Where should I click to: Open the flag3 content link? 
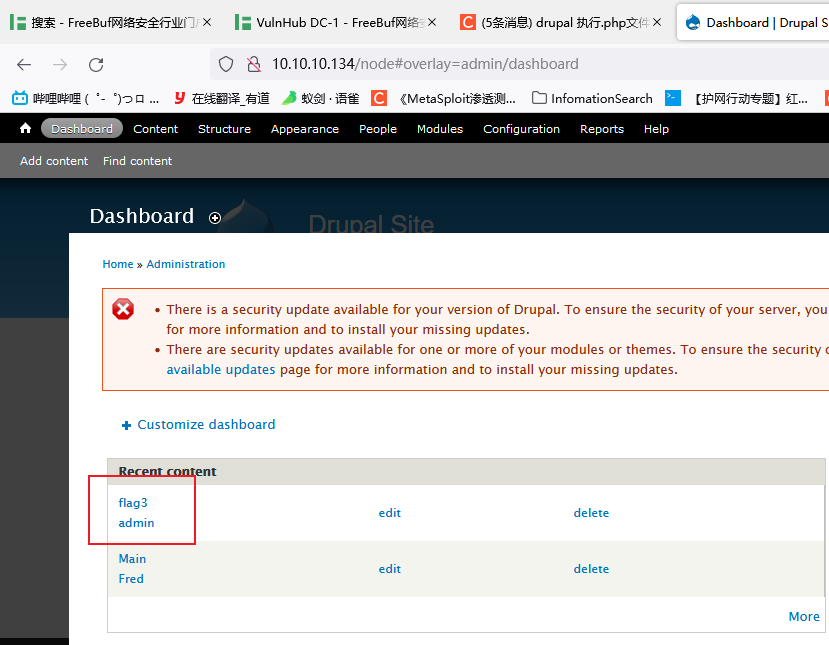click(133, 503)
